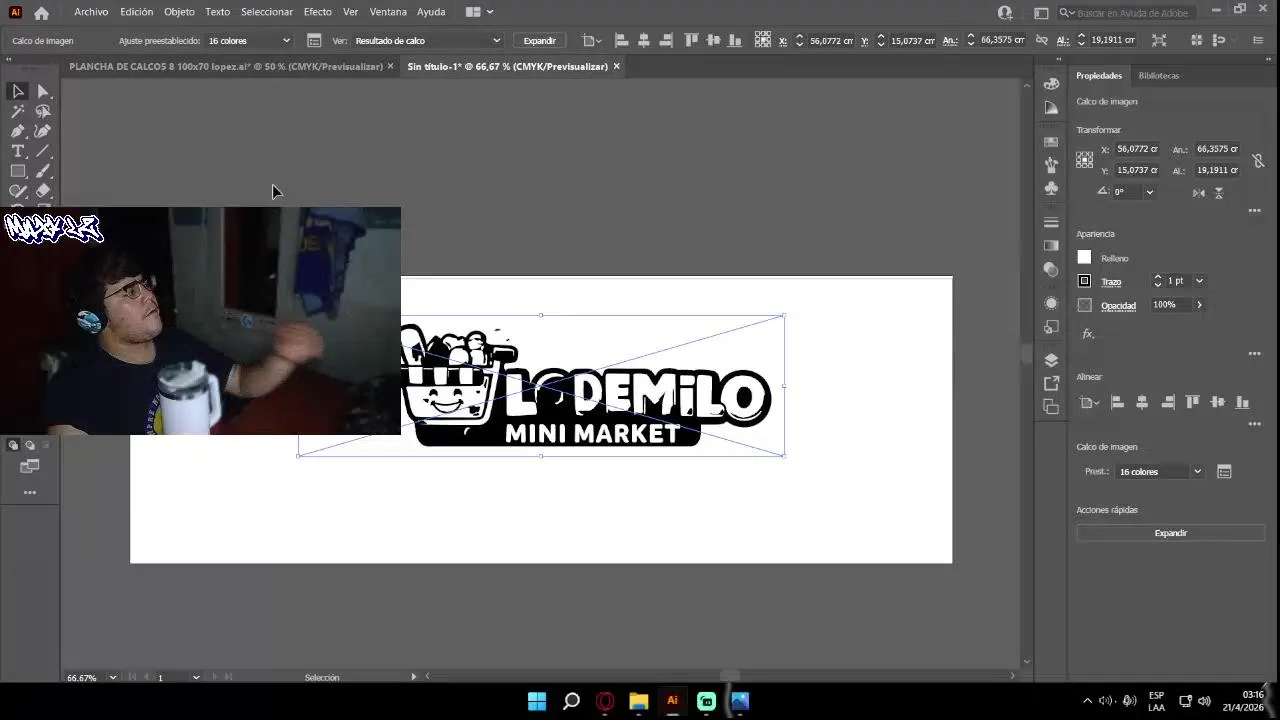Set reference point grid in control bar

tap(763, 40)
